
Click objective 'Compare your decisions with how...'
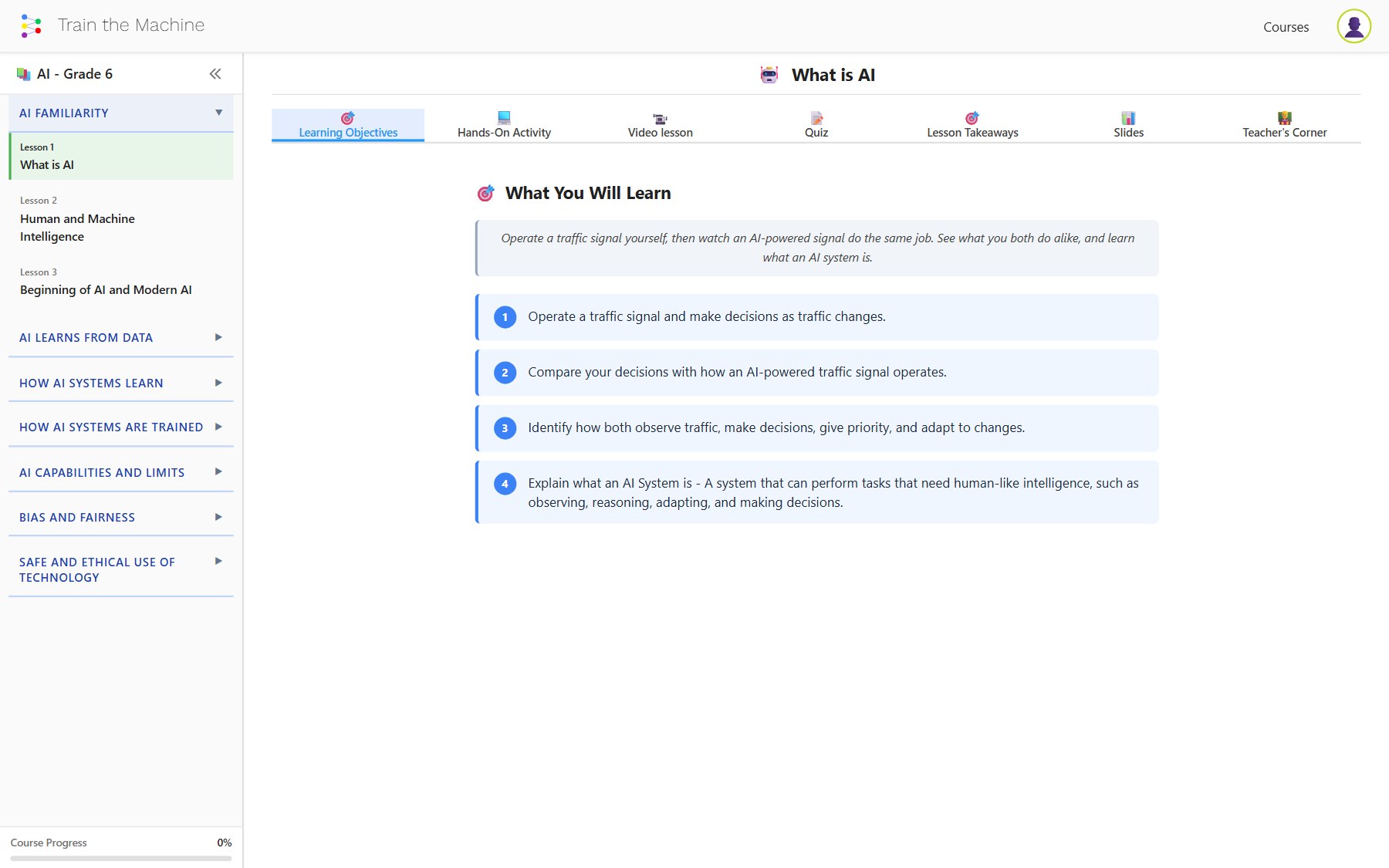click(817, 373)
